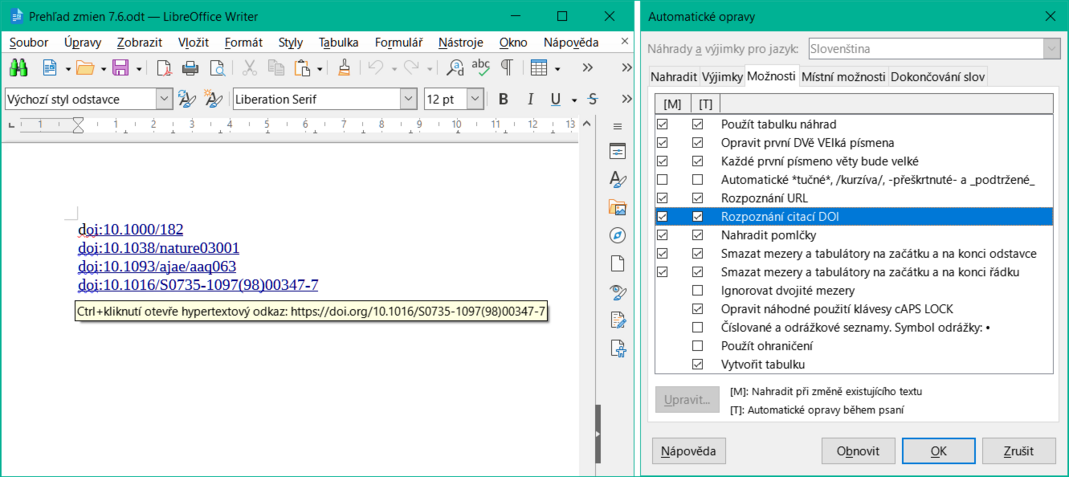Viewport: 1069px width, 477px height.
Task: Open the Navigator compass icon in sidebar
Action: click(617, 236)
